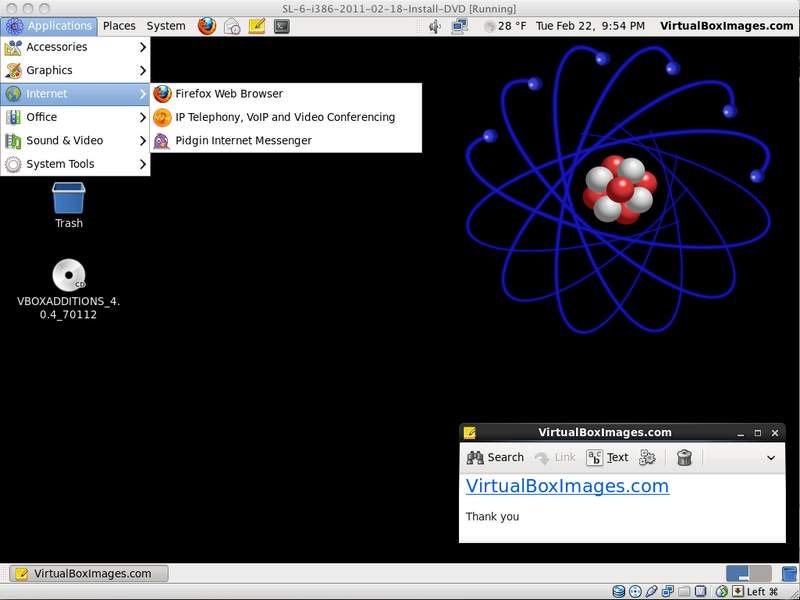Launch Pidgin Internet Messenger
The width and height of the screenshot is (800, 600).
[x=286, y=141]
